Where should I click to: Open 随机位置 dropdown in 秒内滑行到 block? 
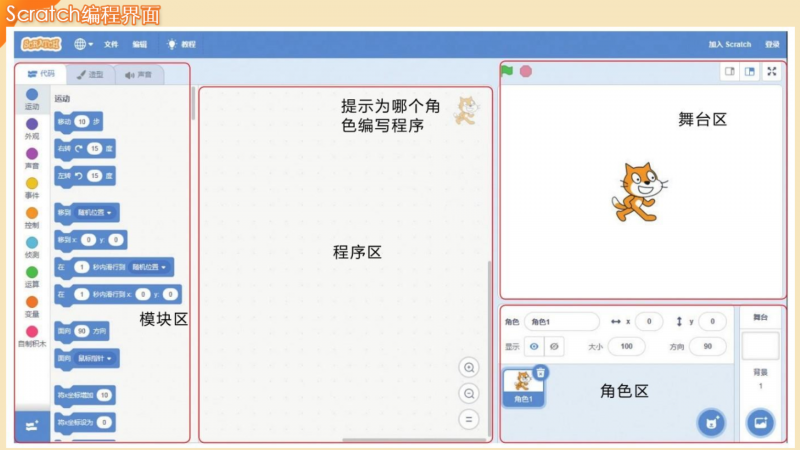pos(149,267)
